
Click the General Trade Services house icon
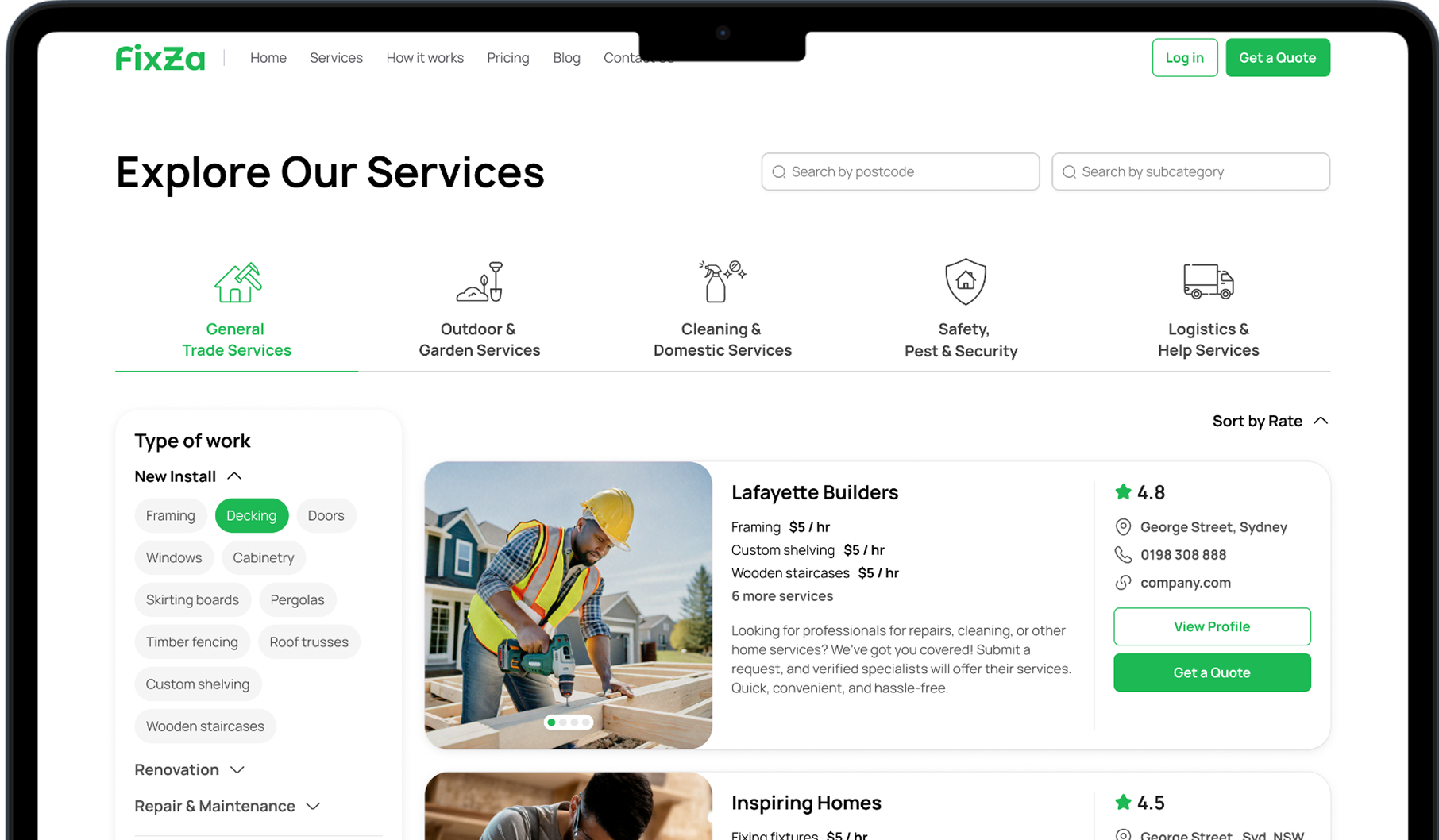(x=237, y=283)
